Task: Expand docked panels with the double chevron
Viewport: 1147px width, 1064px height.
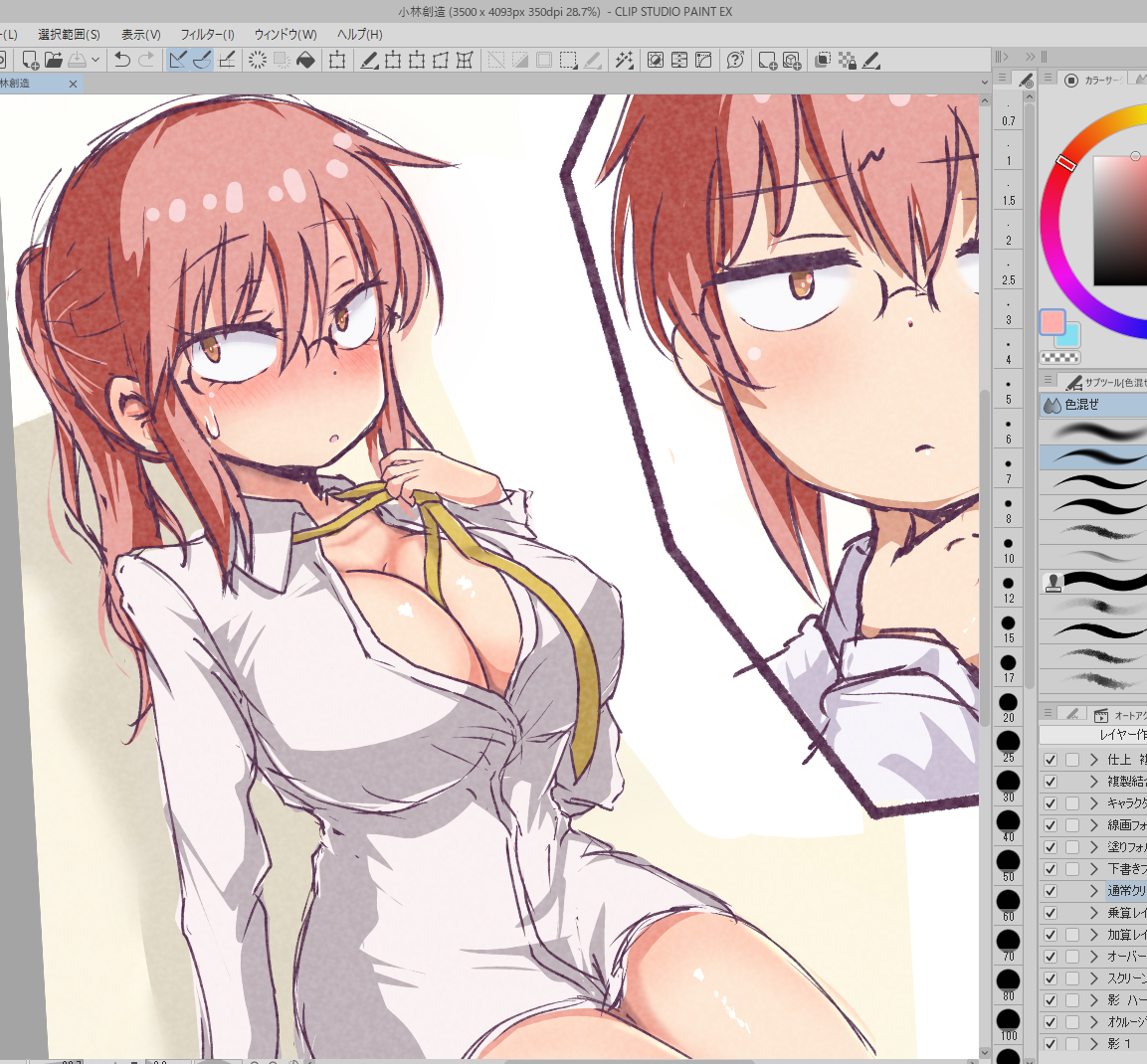Action: click(1030, 57)
